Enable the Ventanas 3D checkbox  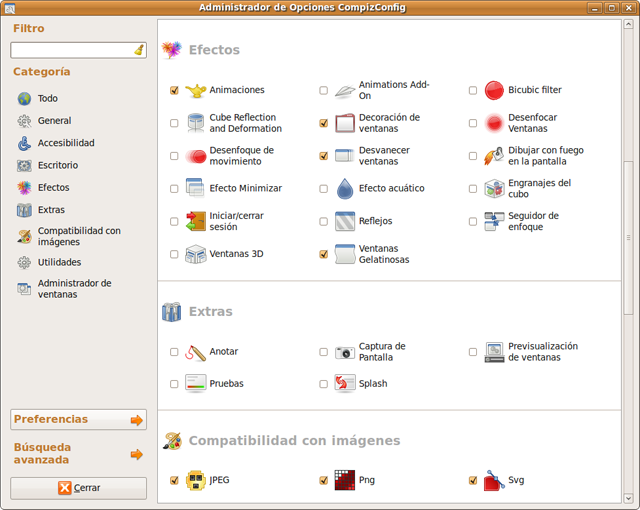pos(174,255)
